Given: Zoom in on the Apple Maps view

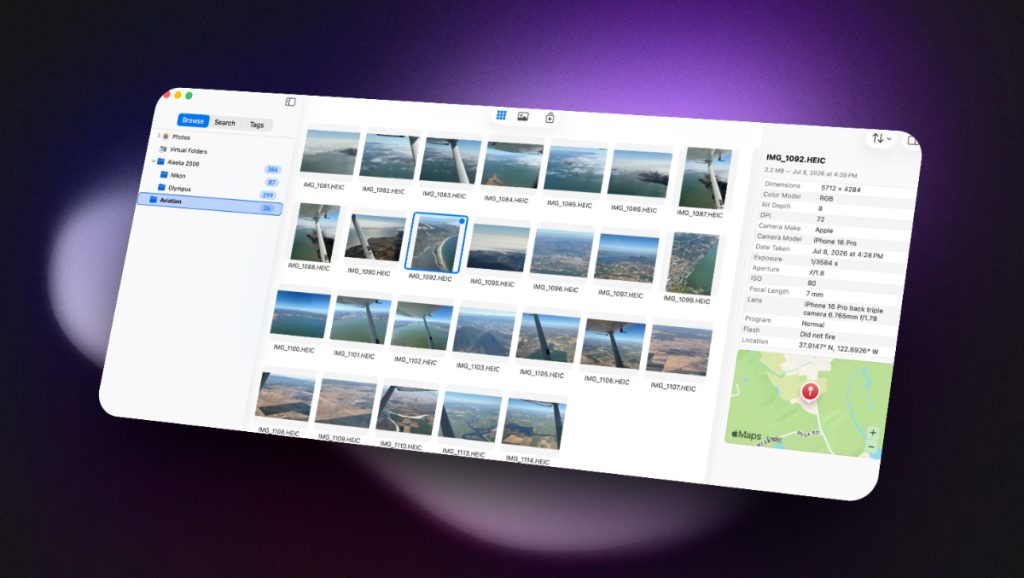Looking at the screenshot, I should tap(873, 432).
